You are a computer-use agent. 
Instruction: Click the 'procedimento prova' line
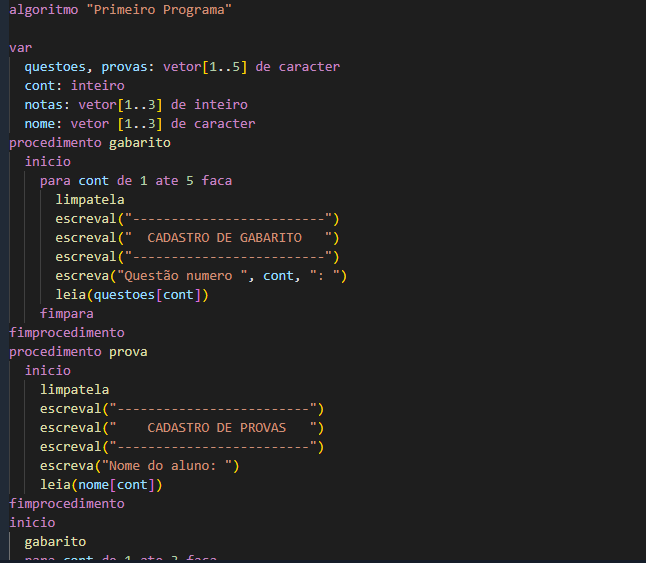[x=78, y=352]
